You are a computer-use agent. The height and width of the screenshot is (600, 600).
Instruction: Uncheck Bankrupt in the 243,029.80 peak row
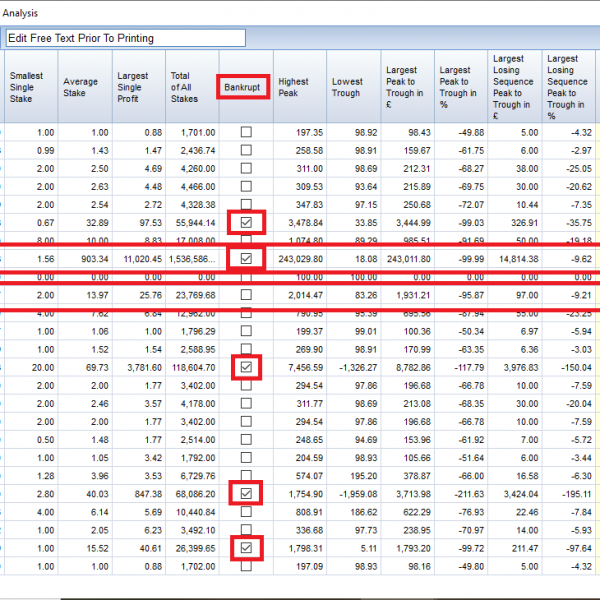[x=246, y=259]
